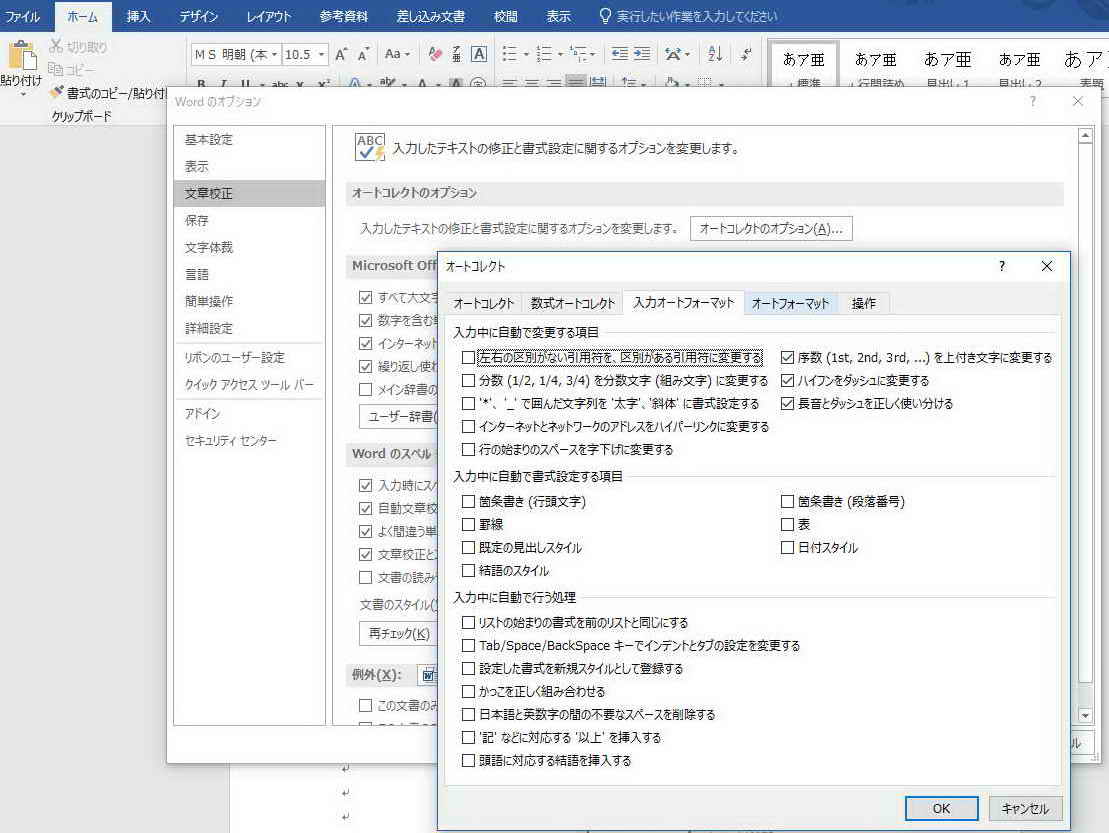Image resolution: width=1109 pixels, height=833 pixels.
Task: Click the Sort A-Z icon
Action: [715, 54]
